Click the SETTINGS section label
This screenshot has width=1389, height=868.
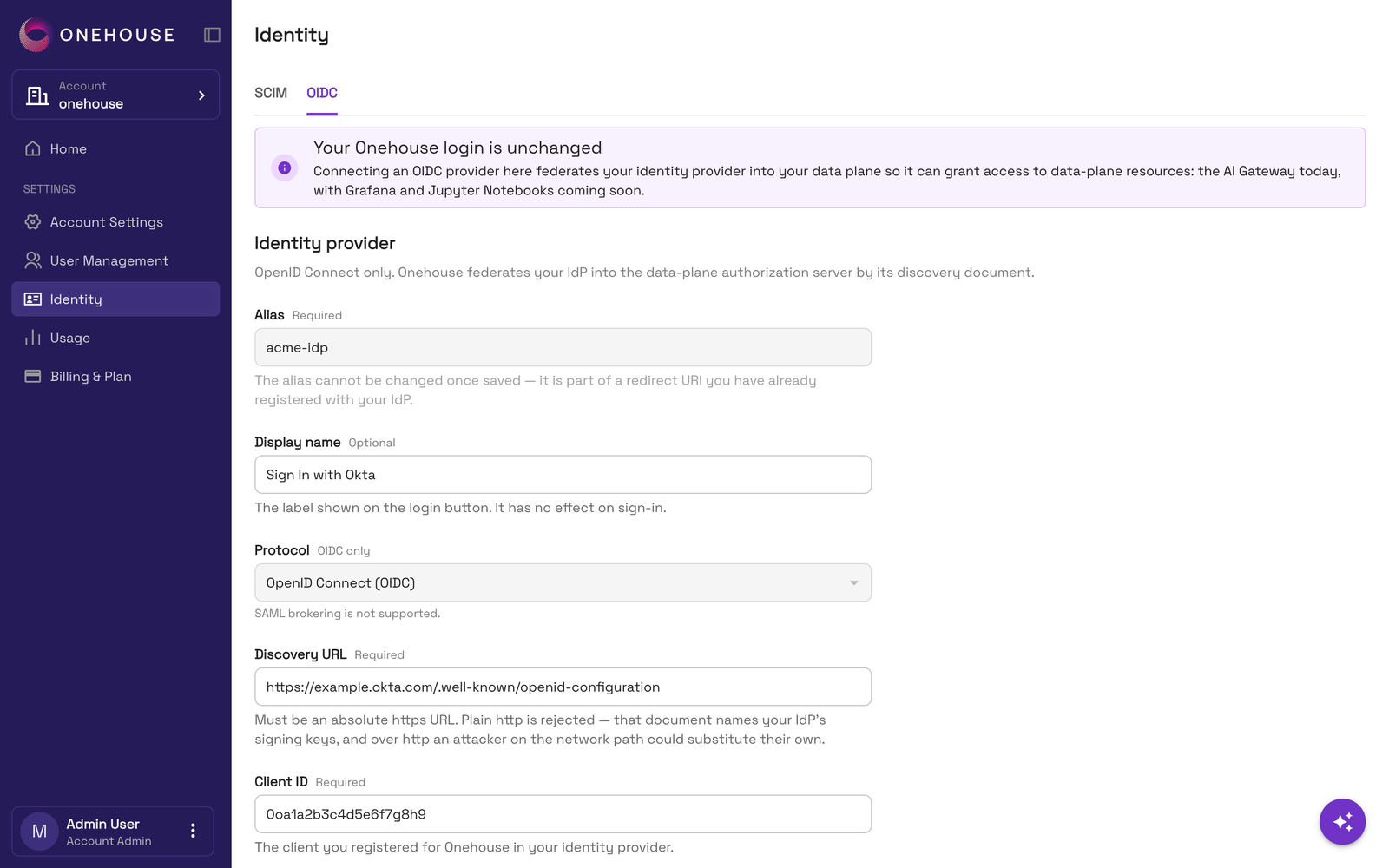pos(49,189)
